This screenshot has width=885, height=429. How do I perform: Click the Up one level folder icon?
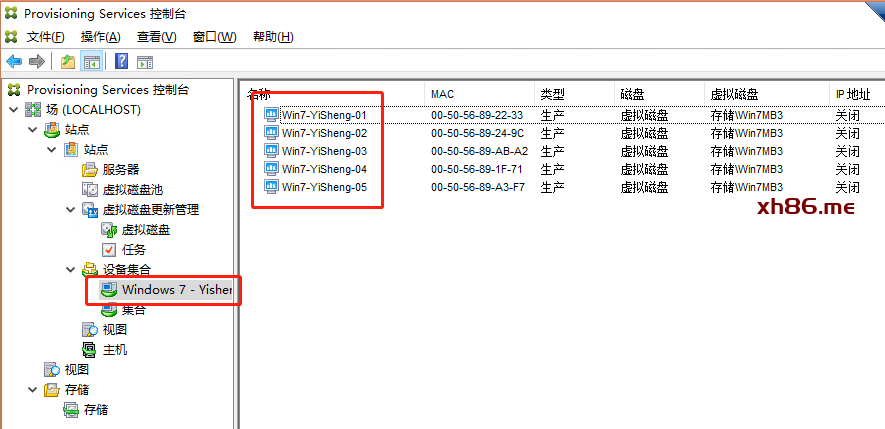68,62
